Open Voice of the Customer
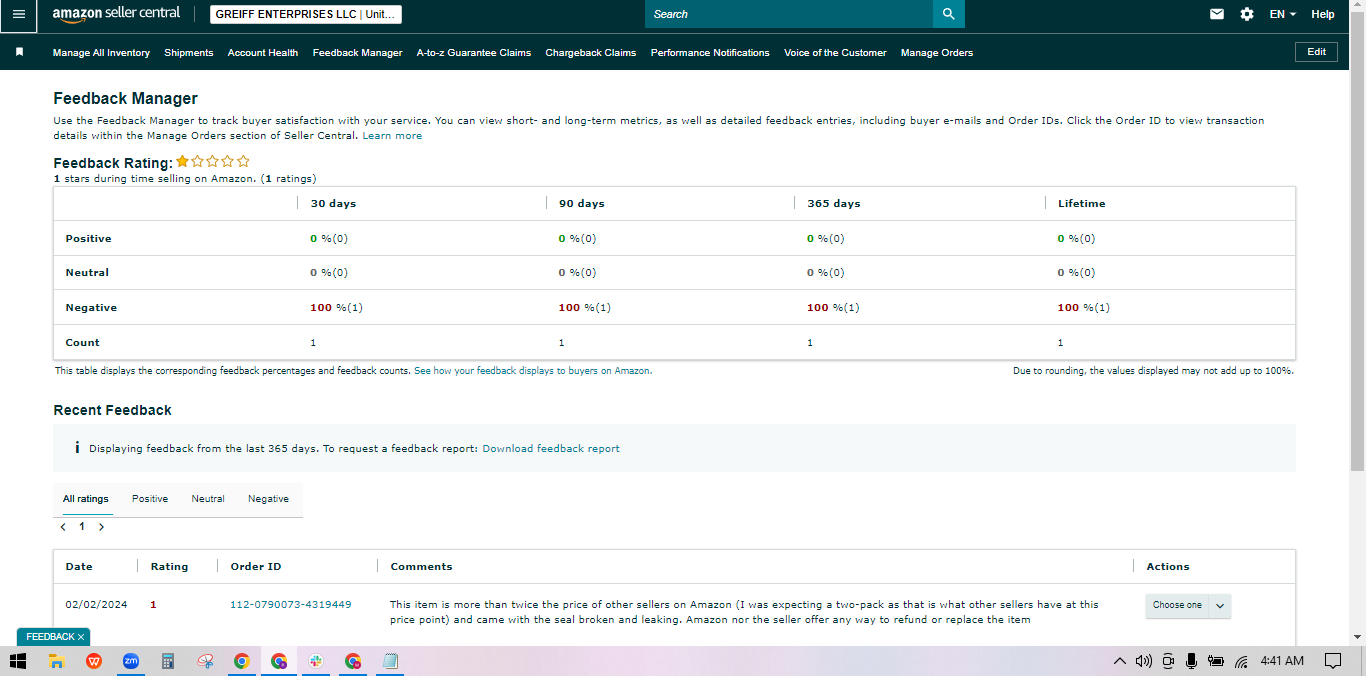Image resolution: width=1366 pixels, height=676 pixels. (x=835, y=53)
